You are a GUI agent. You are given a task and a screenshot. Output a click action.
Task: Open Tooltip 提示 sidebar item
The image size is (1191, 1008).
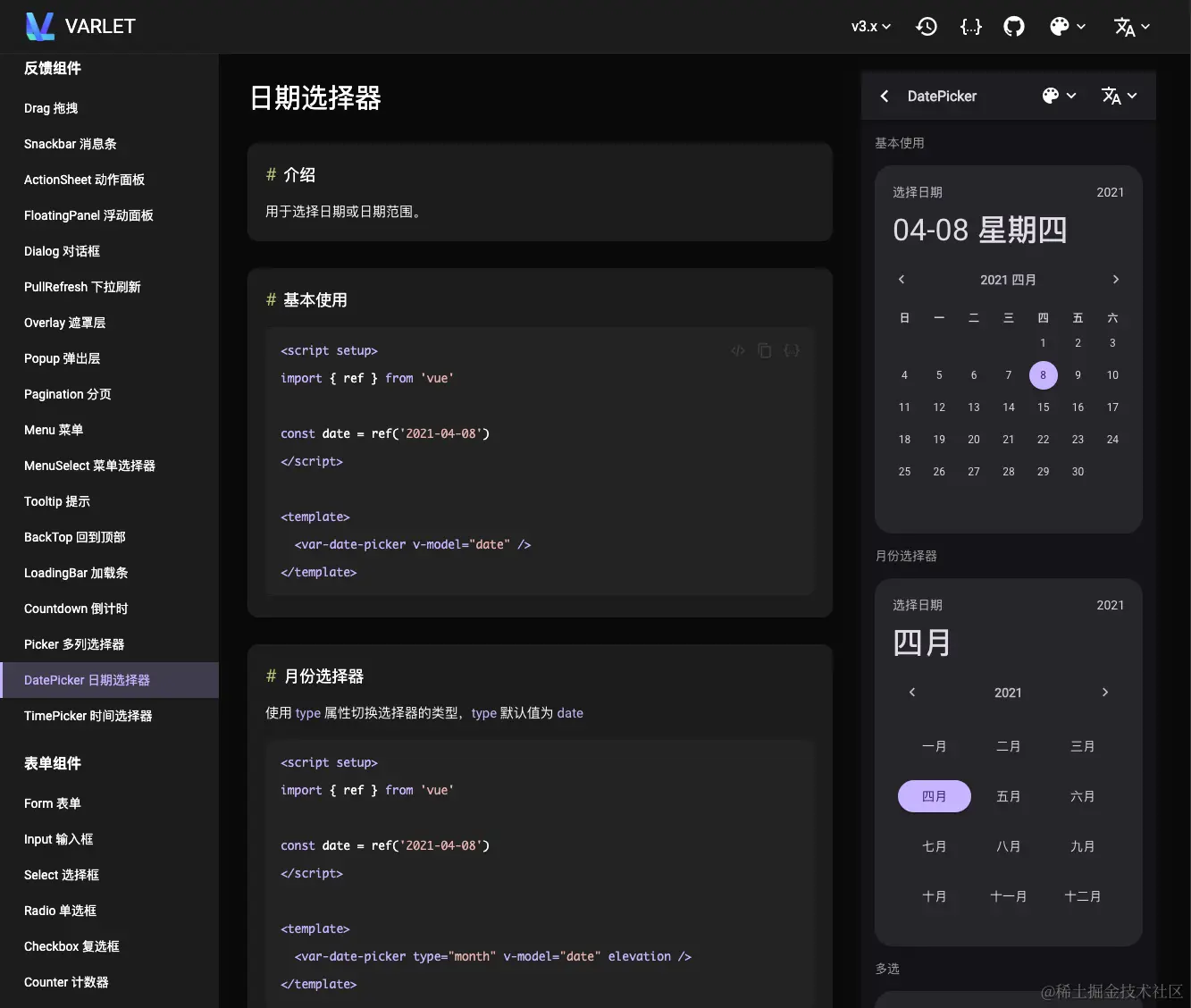pos(109,501)
